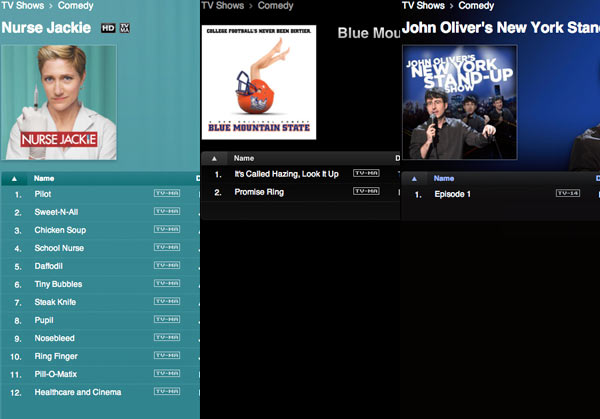Click the TV-MA badge on the Pilot row

click(166, 193)
